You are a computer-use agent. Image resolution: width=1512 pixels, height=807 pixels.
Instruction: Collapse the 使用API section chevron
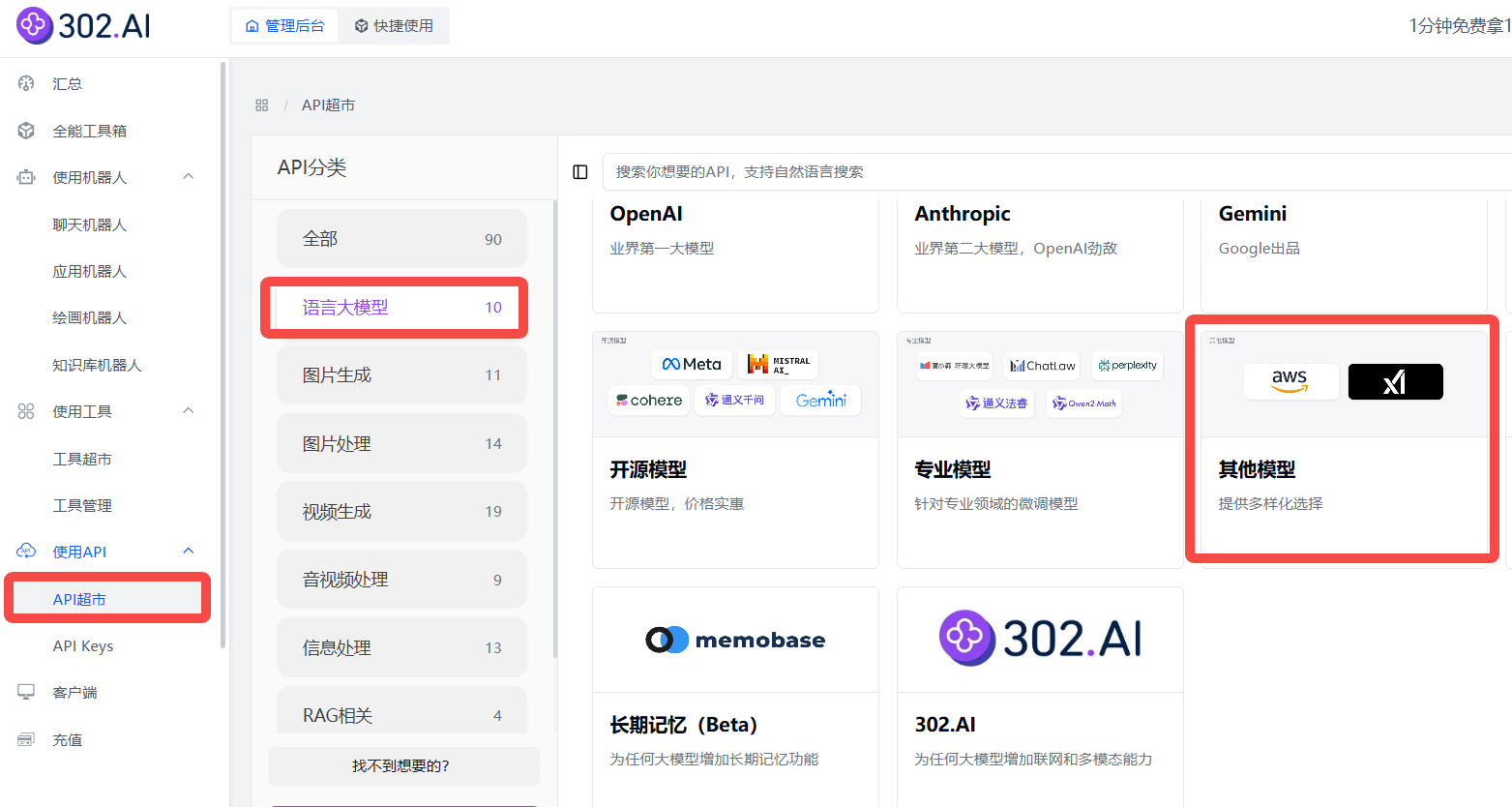click(189, 551)
